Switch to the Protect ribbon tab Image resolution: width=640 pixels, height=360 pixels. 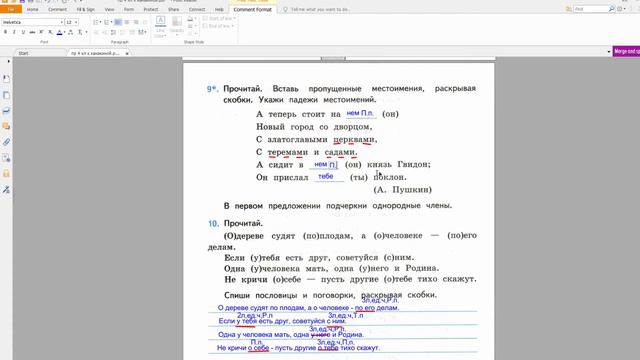tap(151, 9)
